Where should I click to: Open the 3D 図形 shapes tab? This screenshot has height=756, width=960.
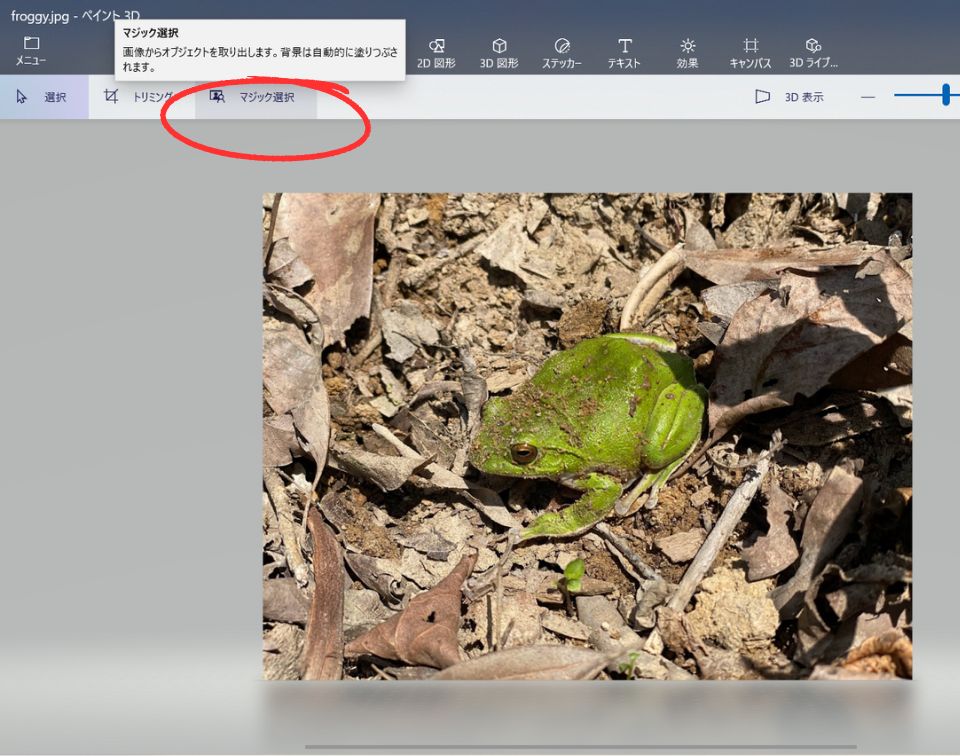click(x=499, y=53)
